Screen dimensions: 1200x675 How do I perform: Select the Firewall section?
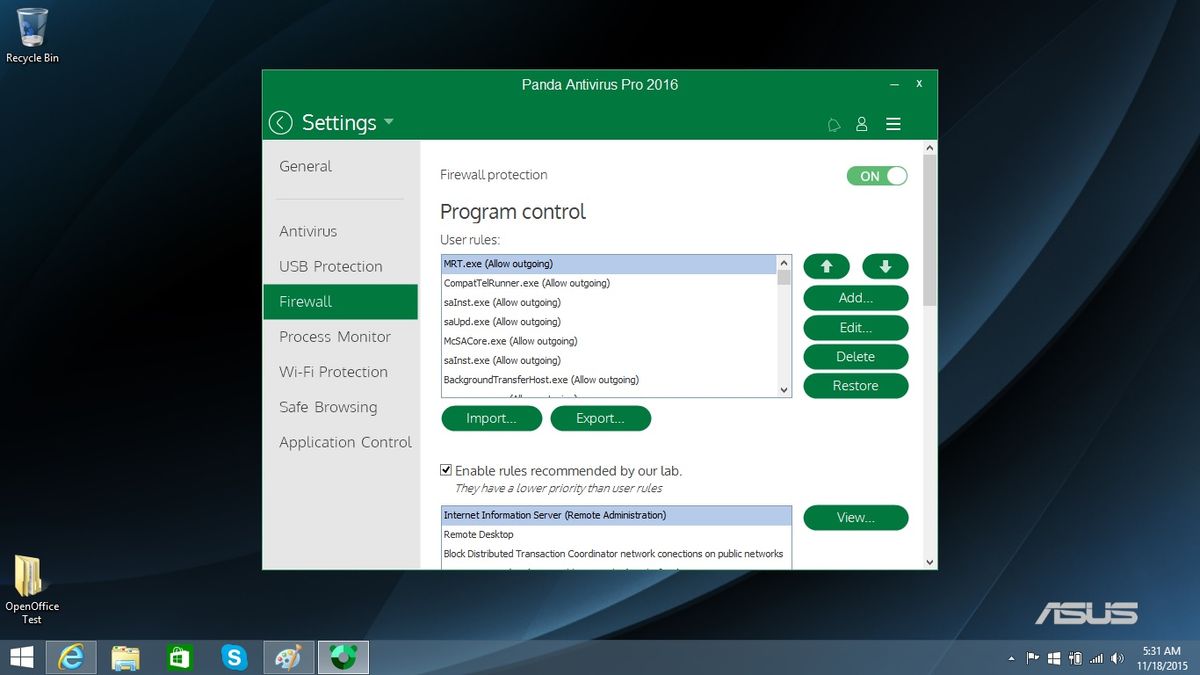341,301
